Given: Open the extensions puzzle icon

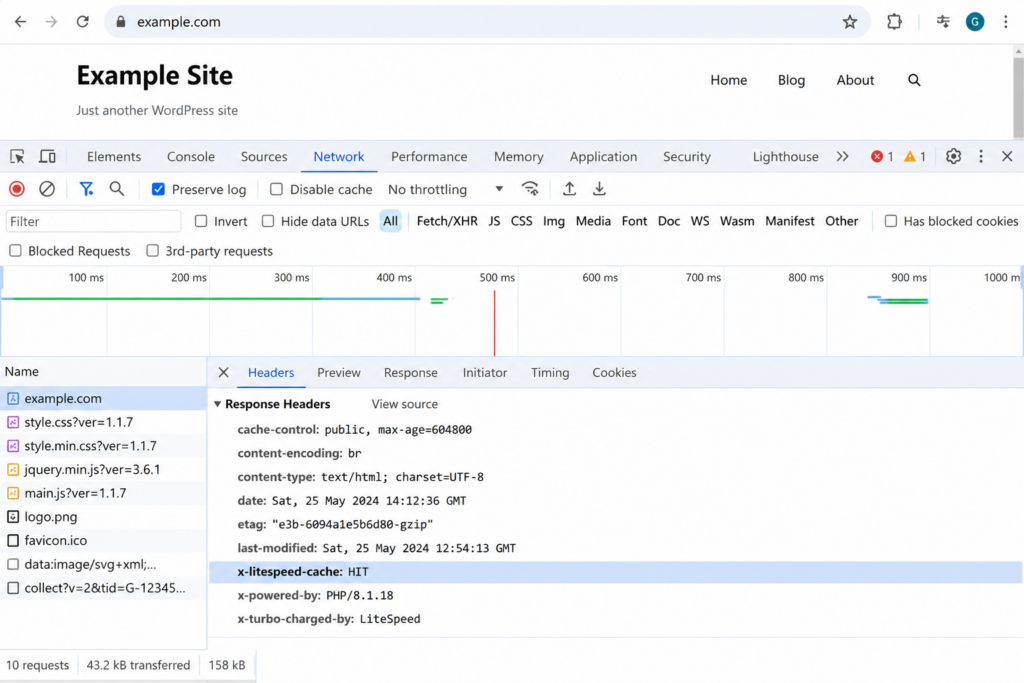Looking at the screenshot, I should (x=894, y=22).
